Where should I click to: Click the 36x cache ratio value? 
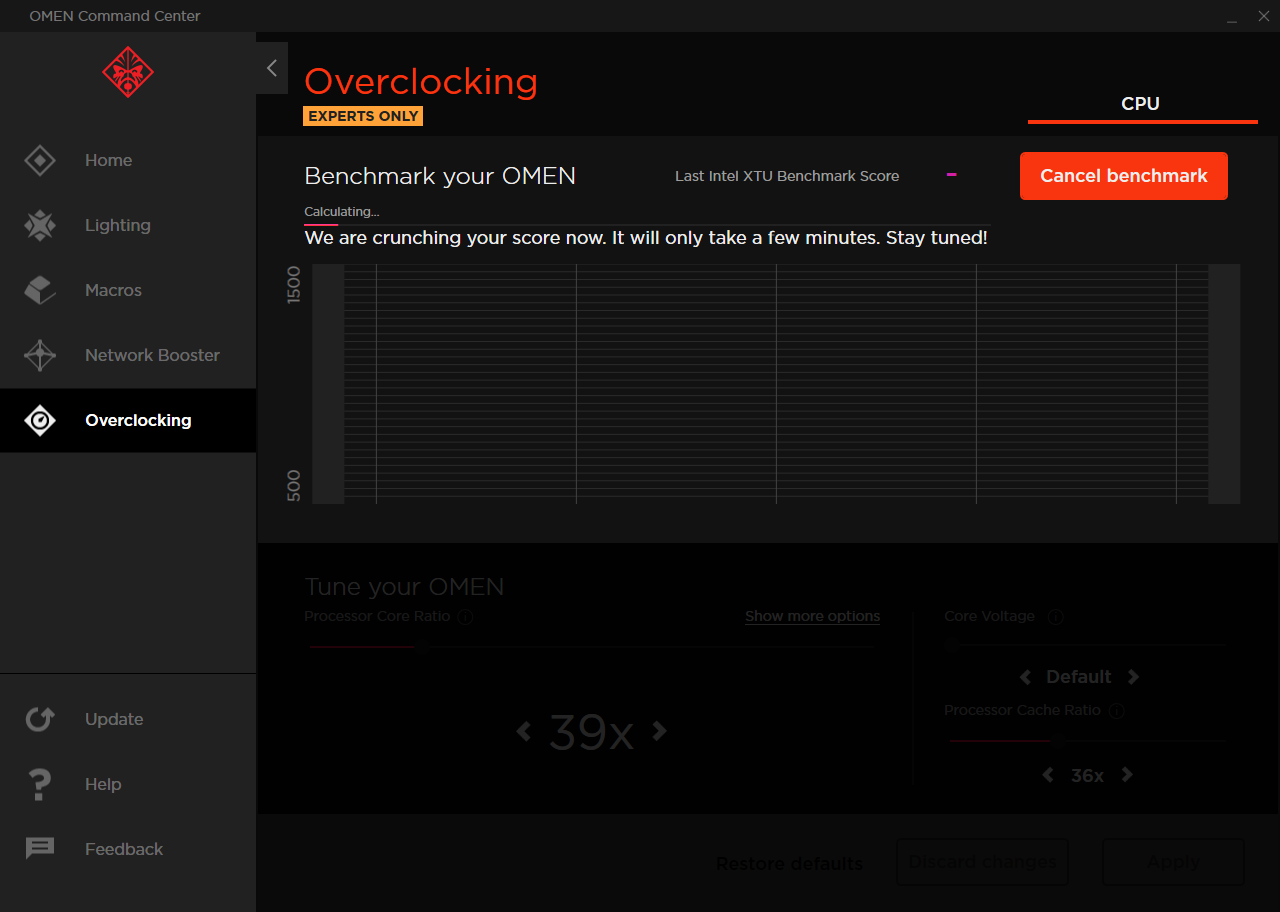coord(1087,775)
